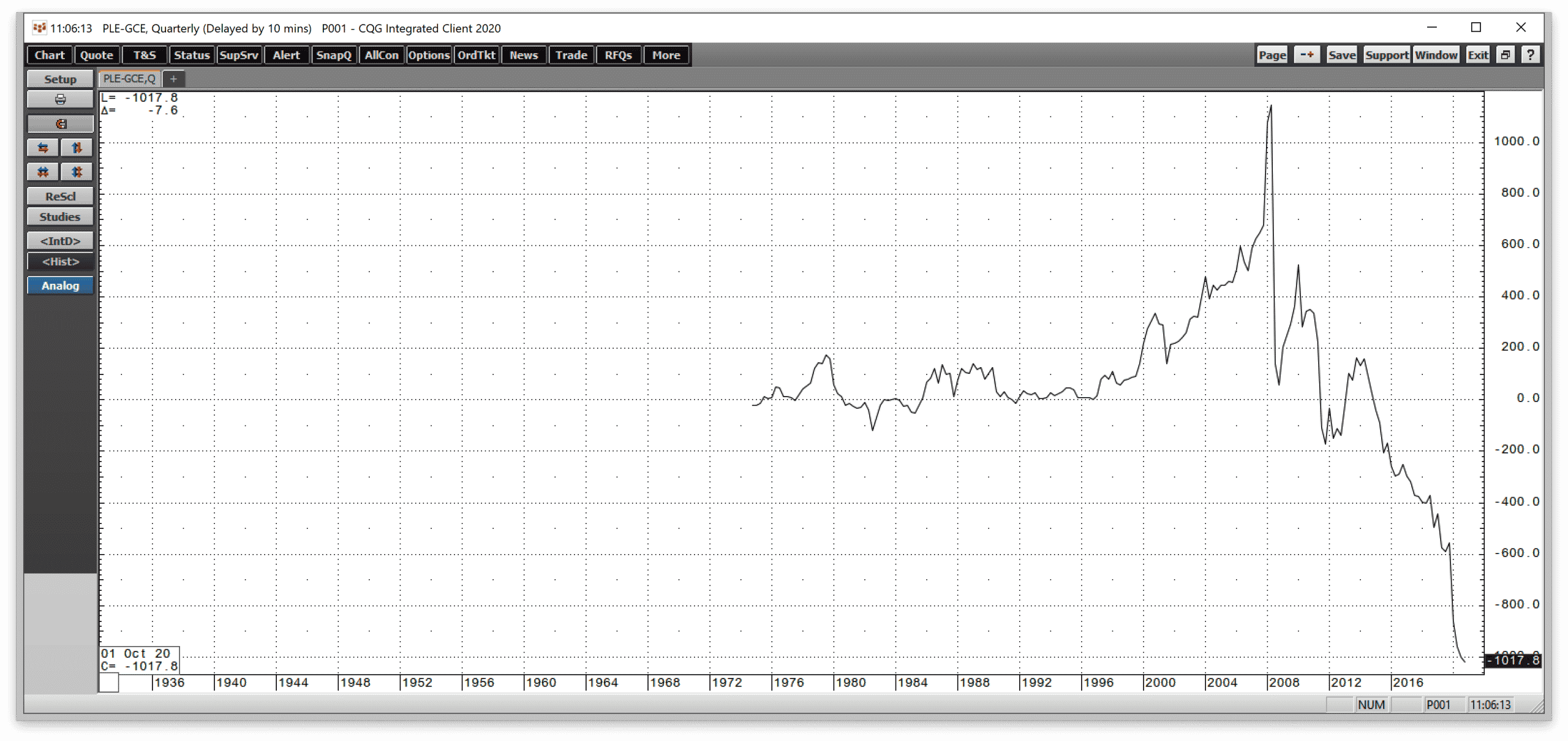Click the printer icon button

click(x=60, y=99)
